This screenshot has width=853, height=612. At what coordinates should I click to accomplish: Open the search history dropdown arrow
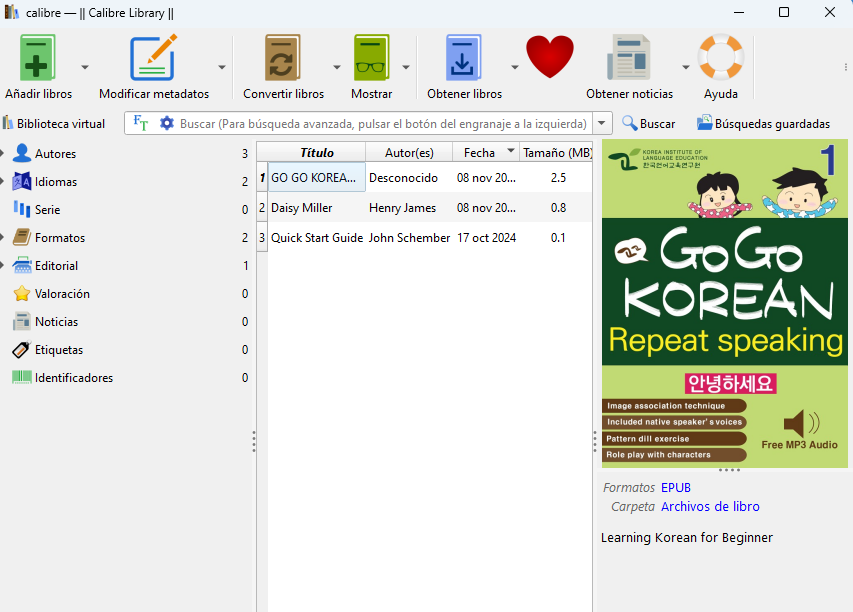(602, 123)
